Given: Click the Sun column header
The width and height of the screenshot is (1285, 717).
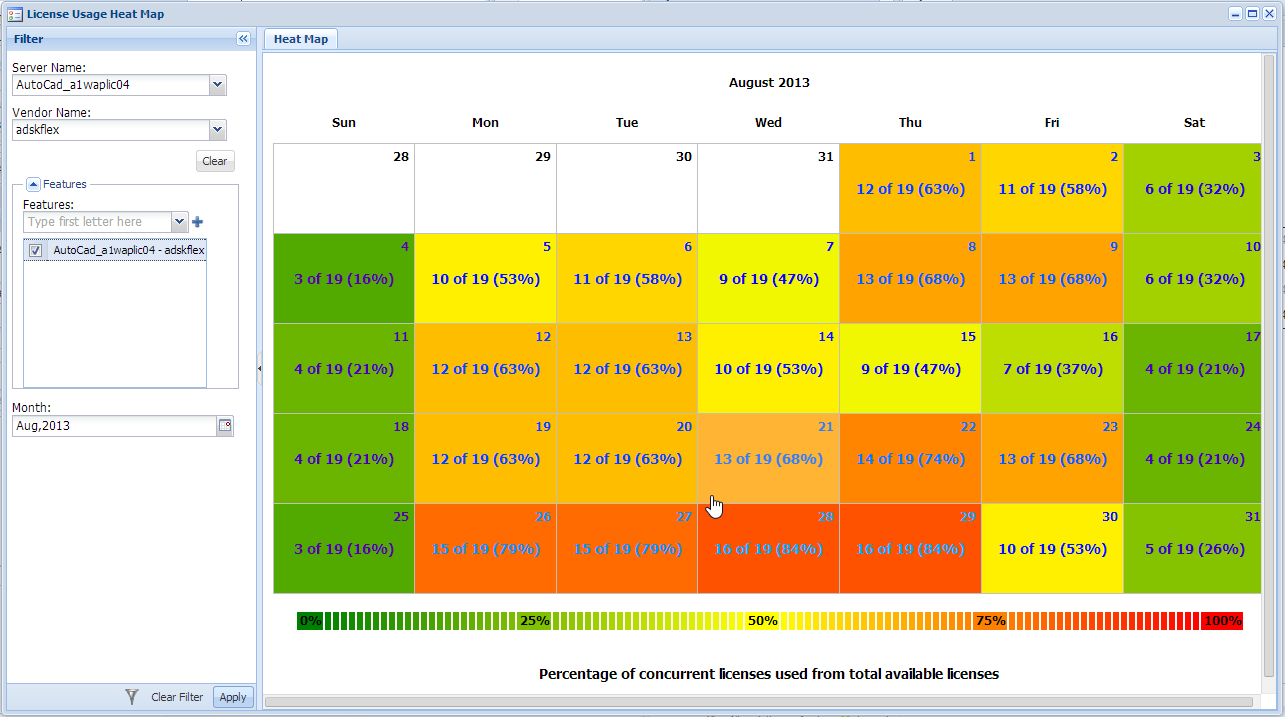Looking at the screenshot, I should pyautogui.click(x=344, y=123).
